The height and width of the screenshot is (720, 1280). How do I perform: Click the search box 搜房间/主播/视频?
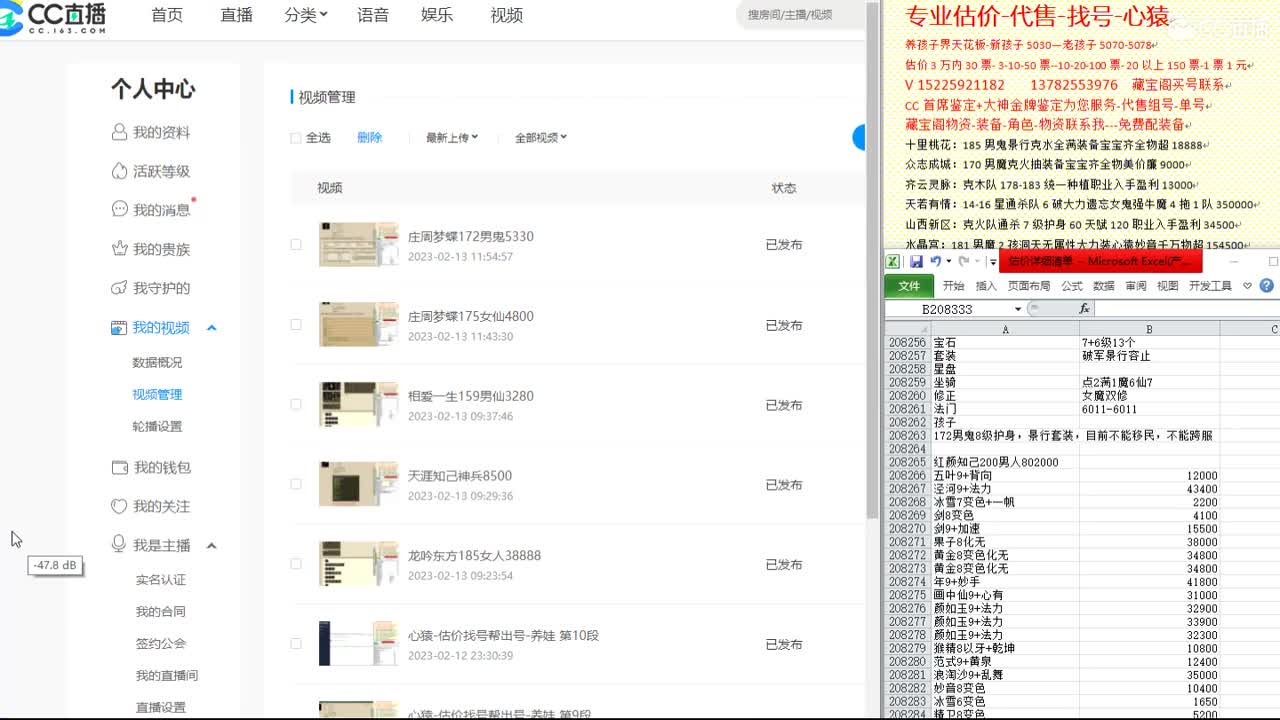[x=800, y=15]
